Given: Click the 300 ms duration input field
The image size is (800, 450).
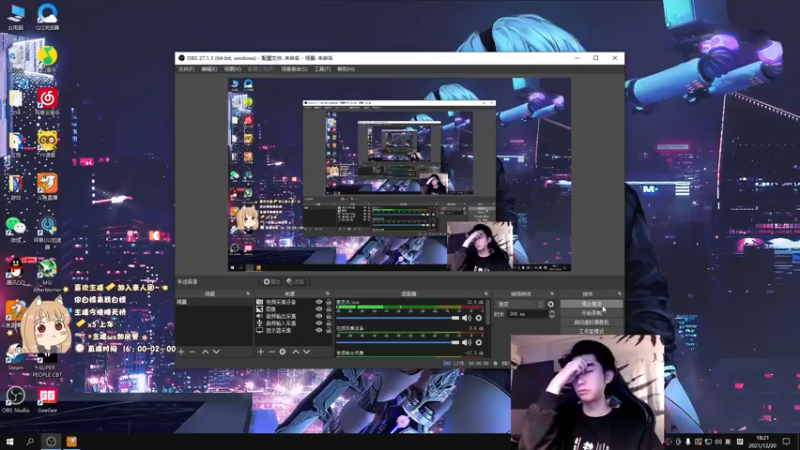Looking at the screenshot, I should 527,314.
